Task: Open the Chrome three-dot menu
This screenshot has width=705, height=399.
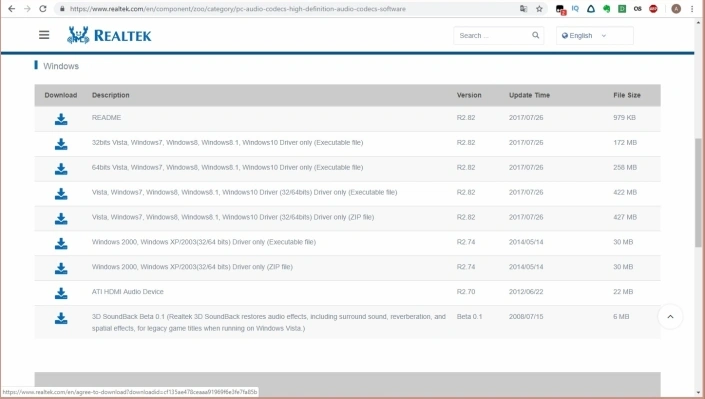Action: pyautogui.click(x=692, y=9)
